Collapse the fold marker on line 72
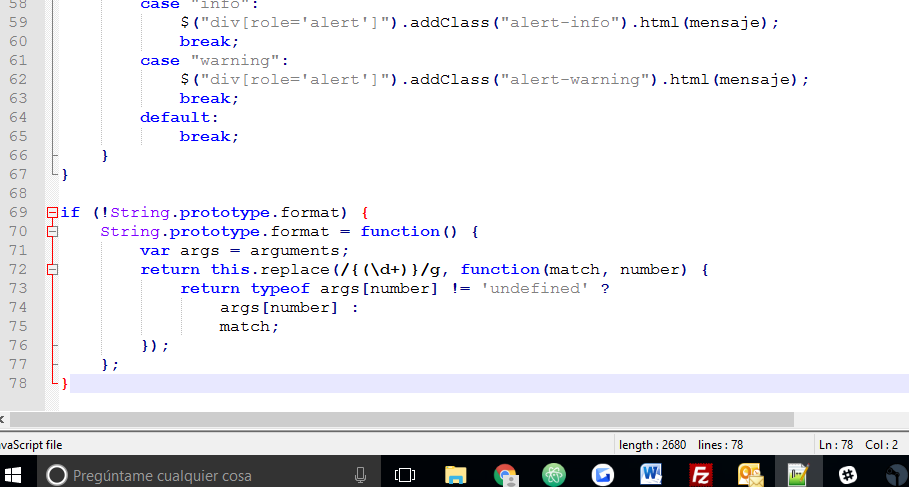Screen dimensions: 909x487 [52, 270]
